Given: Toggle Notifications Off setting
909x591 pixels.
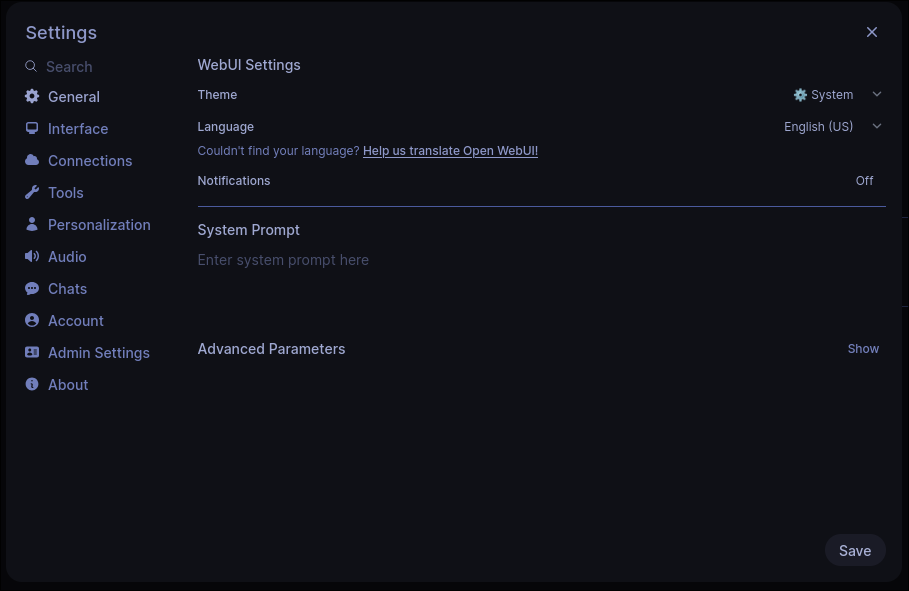Looking at the screenshot, I should (x=864, y=181).
